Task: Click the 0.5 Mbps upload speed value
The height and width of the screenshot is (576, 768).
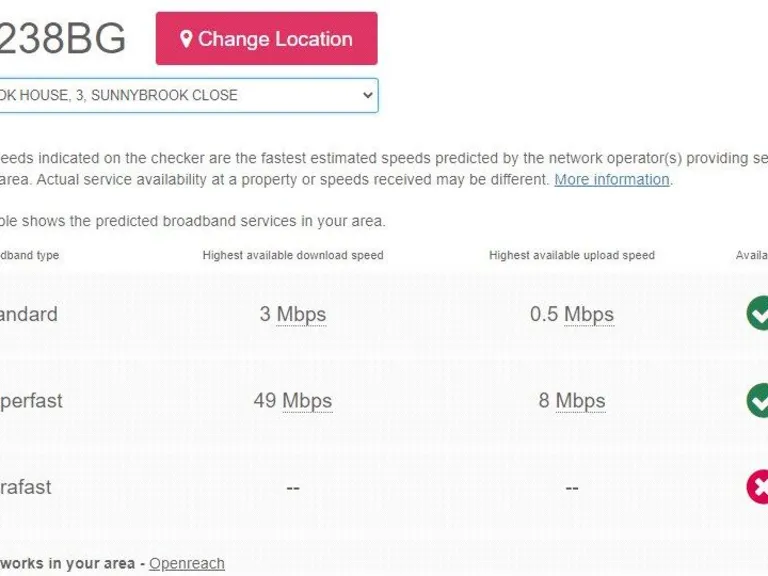Action: pyautogui.click(x=571, y=314)
